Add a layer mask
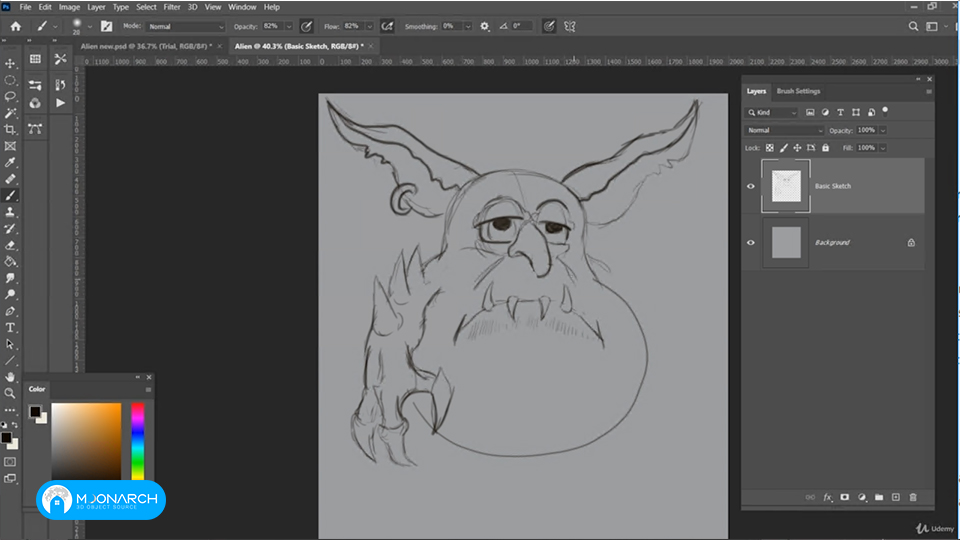The image size is (960, 540). point(845,497)
